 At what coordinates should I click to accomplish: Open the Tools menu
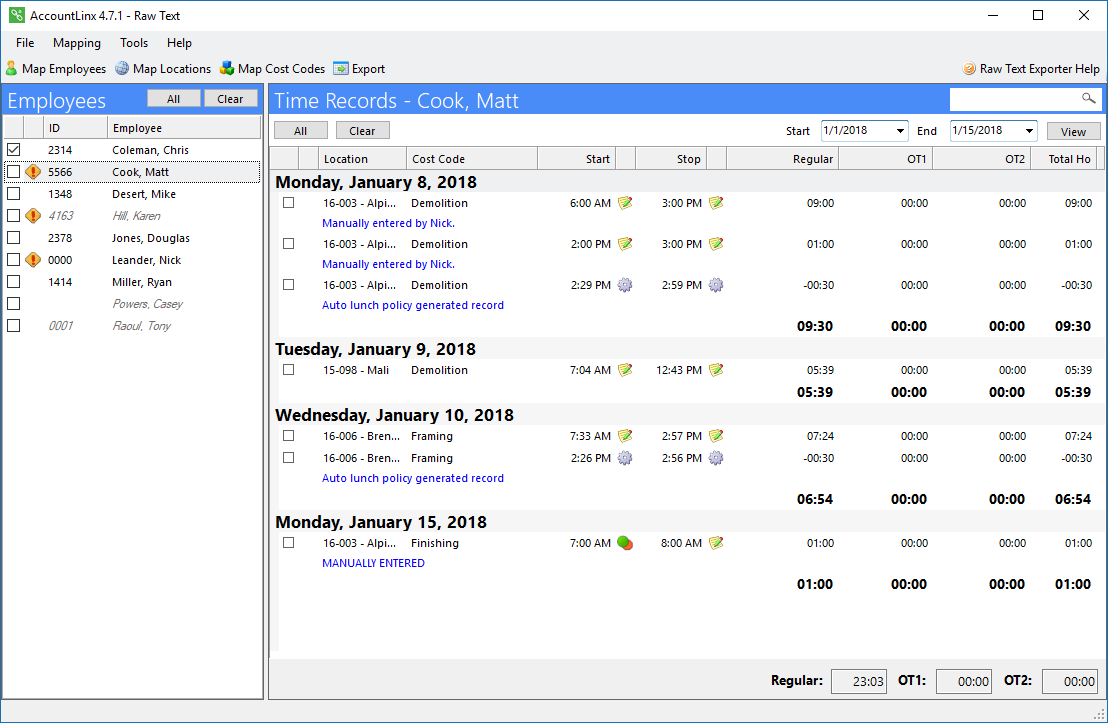pos(134,43)
